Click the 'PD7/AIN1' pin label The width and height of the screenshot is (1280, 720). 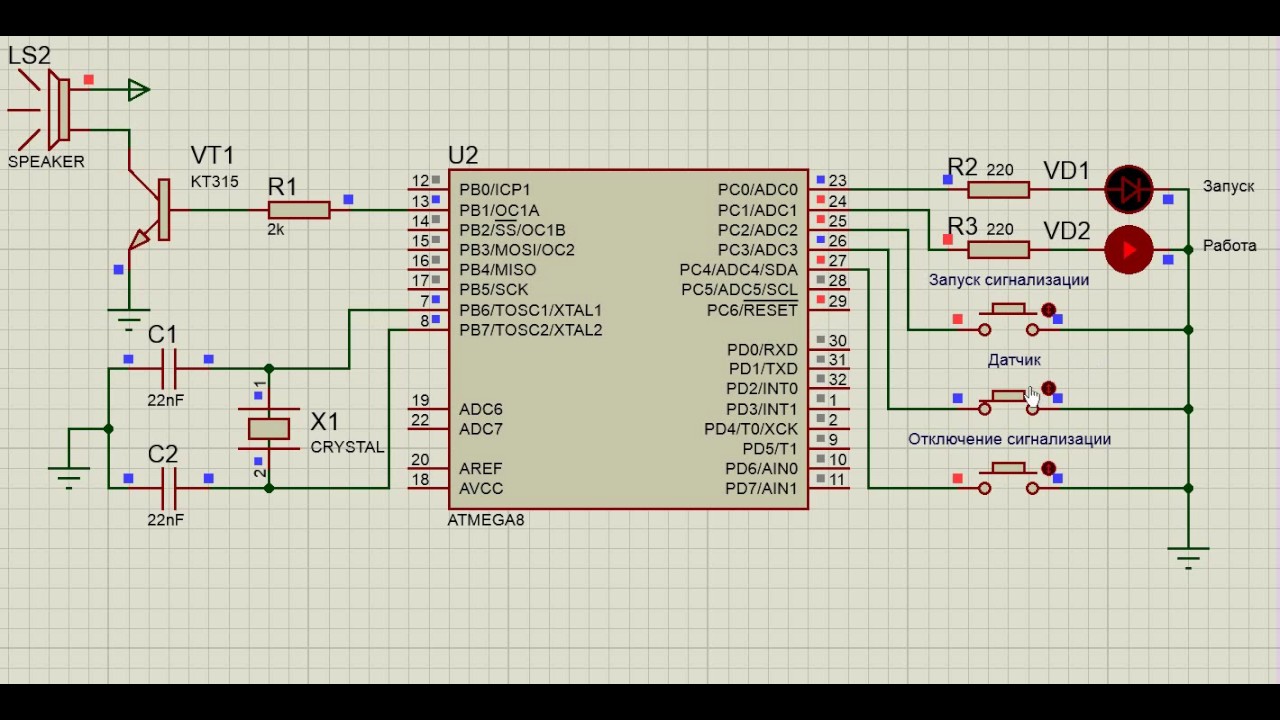(x=762, y=489)
